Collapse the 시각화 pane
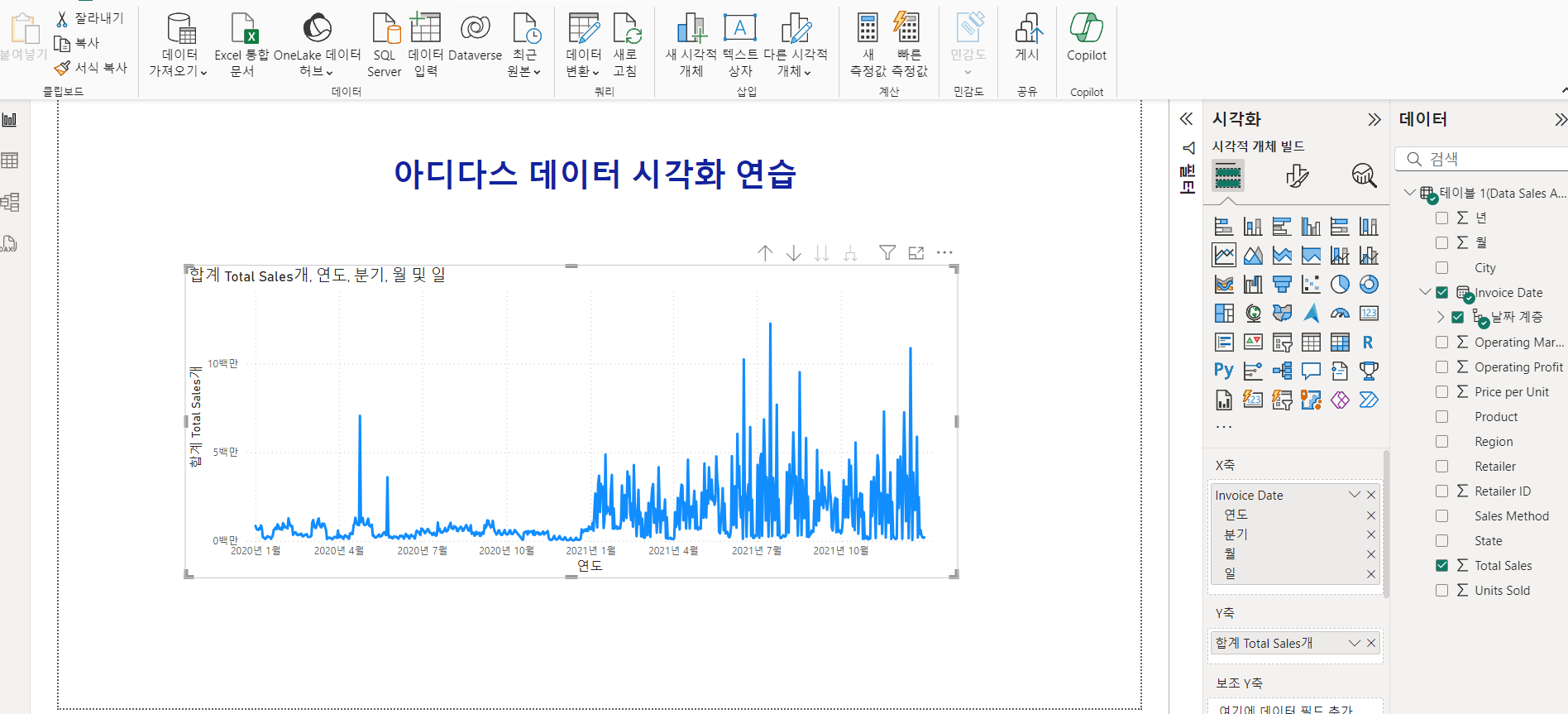The width and height of the screenshot is (1568, 714). click(x=1374, y=119)
